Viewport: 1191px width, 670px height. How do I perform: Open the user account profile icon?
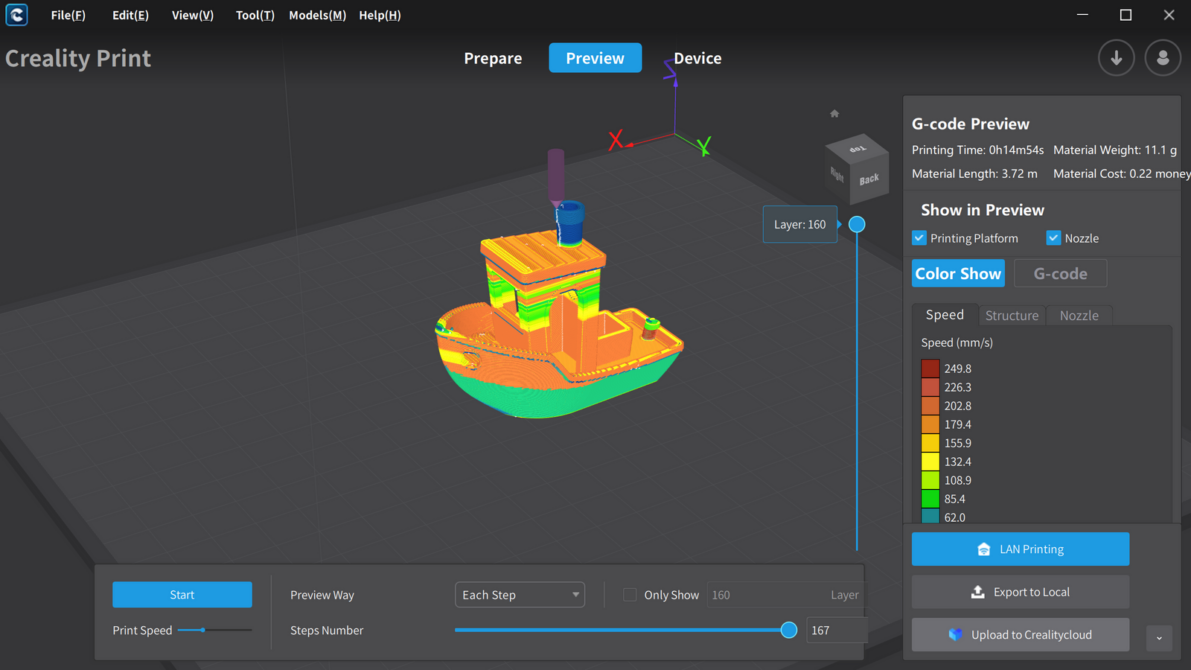pos(1162,58)
